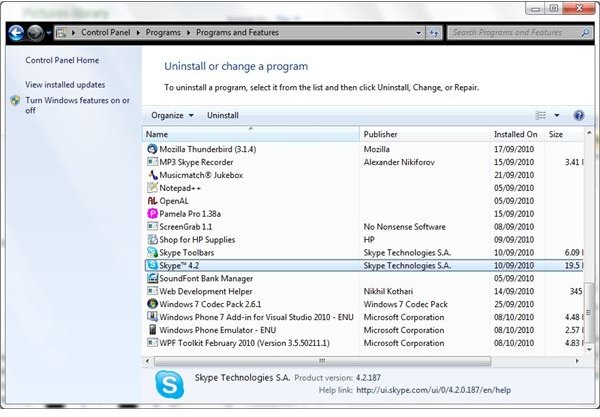Open Control Panel Home link
Screen dimensions: 600x417
(x=62, y=60)
